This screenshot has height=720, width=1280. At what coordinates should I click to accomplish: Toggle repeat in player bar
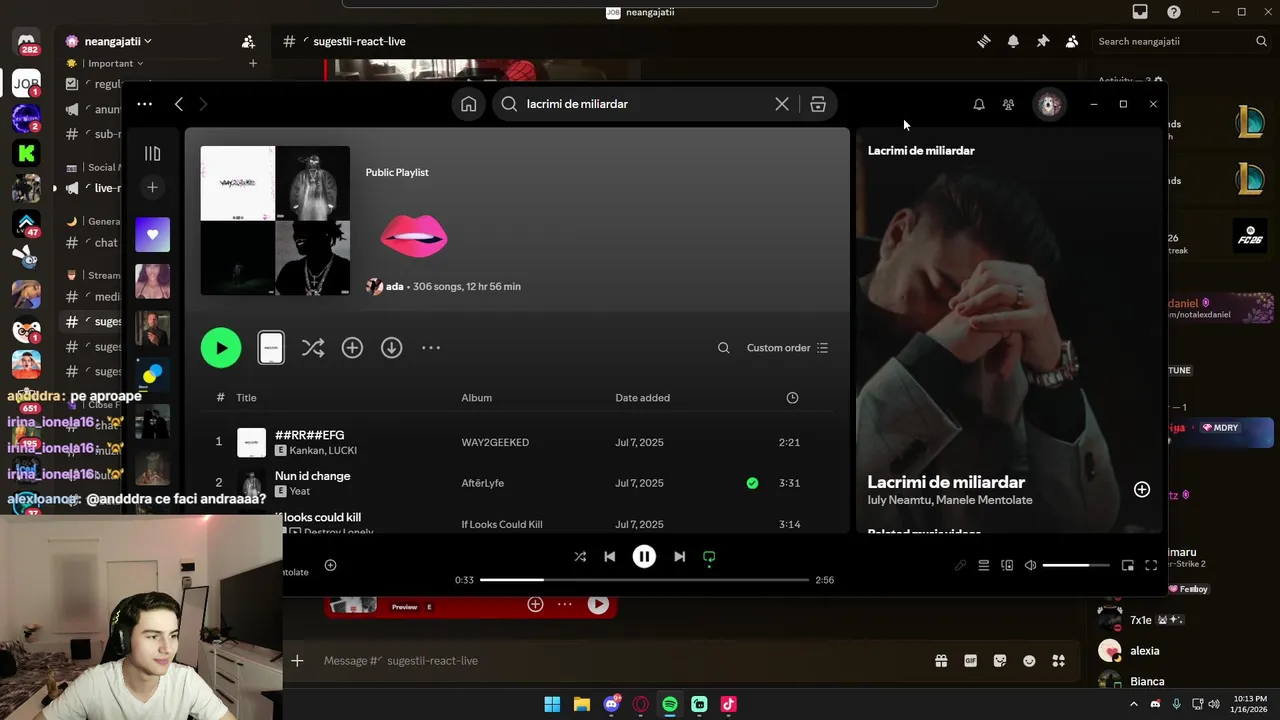pos(709,557)
